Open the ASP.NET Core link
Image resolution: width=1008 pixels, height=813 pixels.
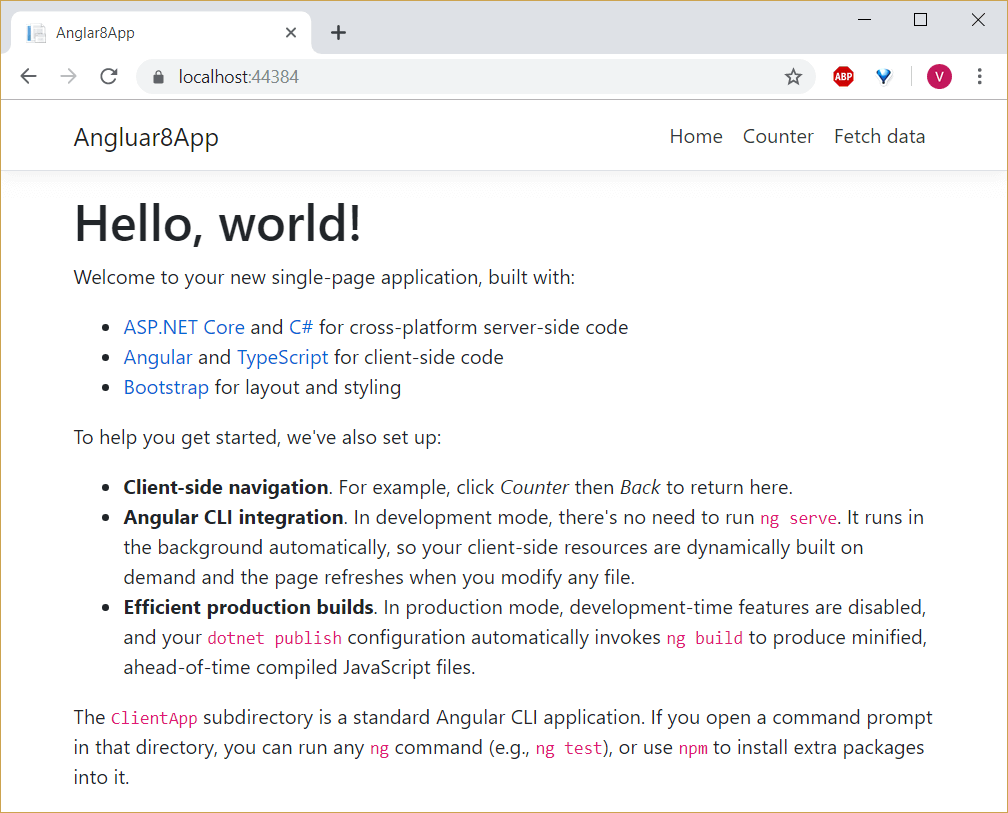click(x=184, y=327)
